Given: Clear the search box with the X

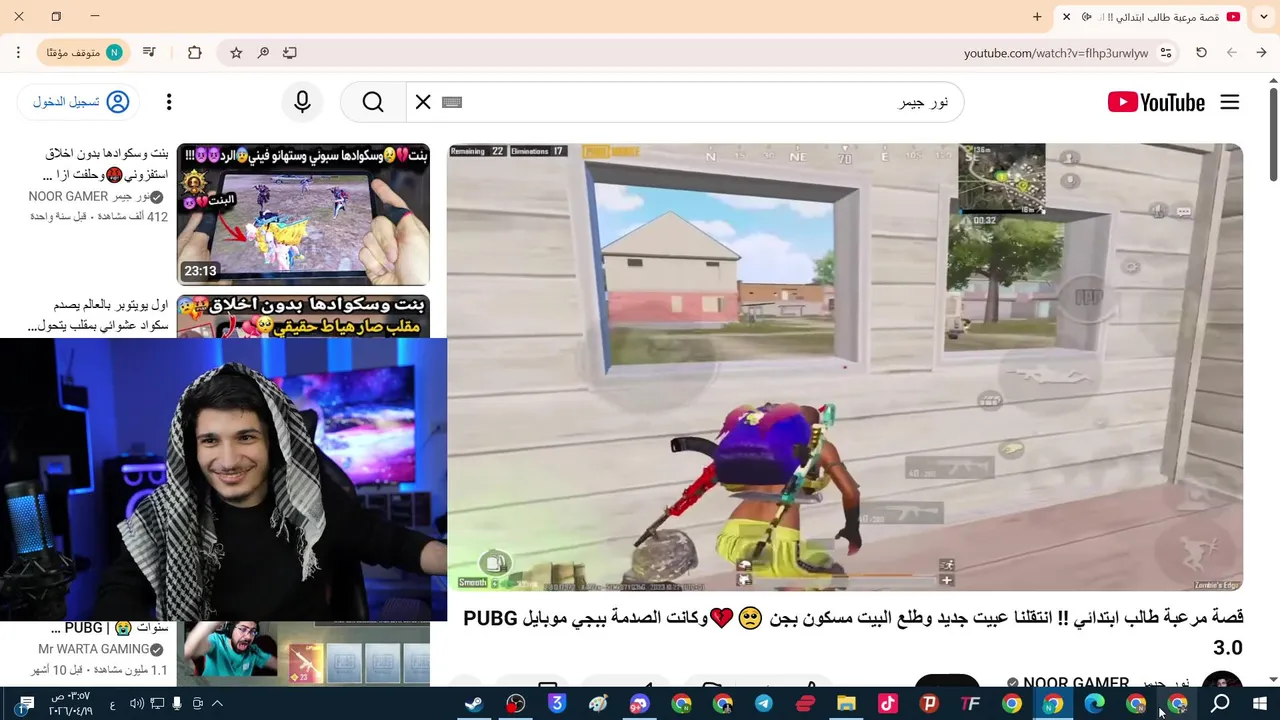Looking at the screenshot, I should coord(423,102).
